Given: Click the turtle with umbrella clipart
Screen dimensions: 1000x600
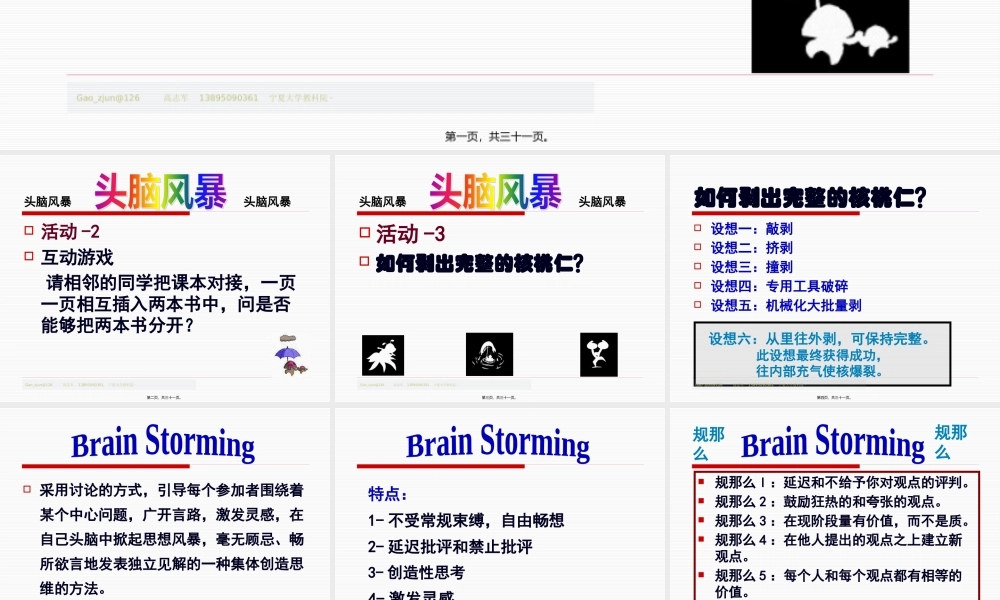Looking at the screenshot, I should point(291,355).
